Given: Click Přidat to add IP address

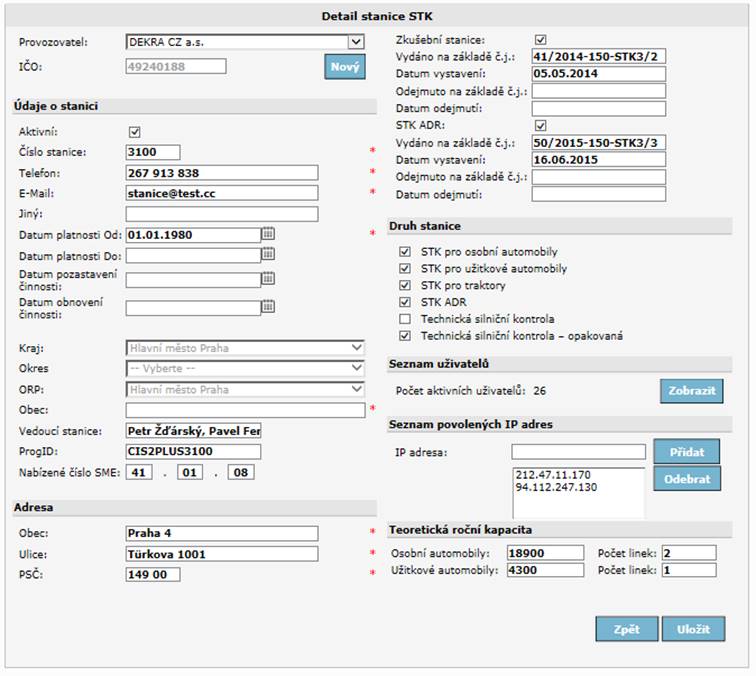Looking at the screenshot, I should tap(687, 452).
